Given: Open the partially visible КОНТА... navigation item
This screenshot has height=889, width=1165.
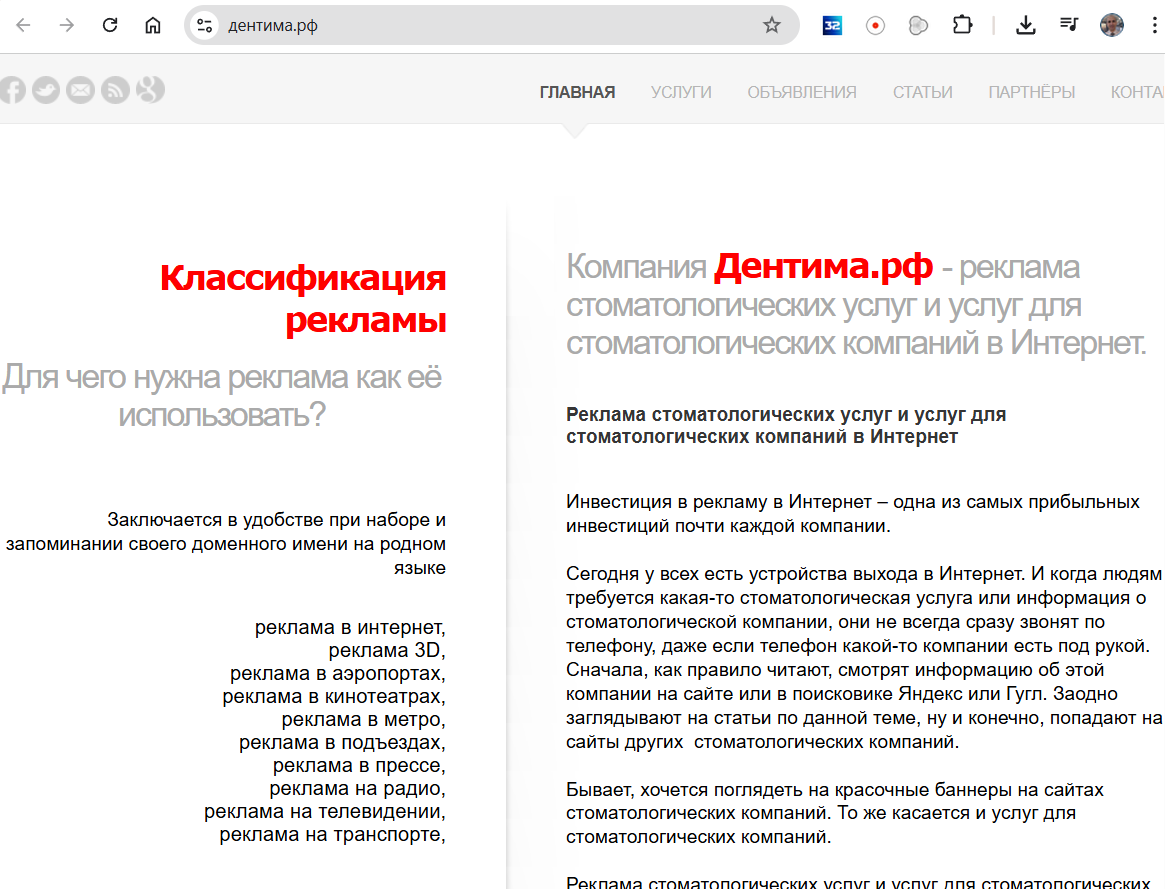Looking at the screenshot, I should (1138, 92).
